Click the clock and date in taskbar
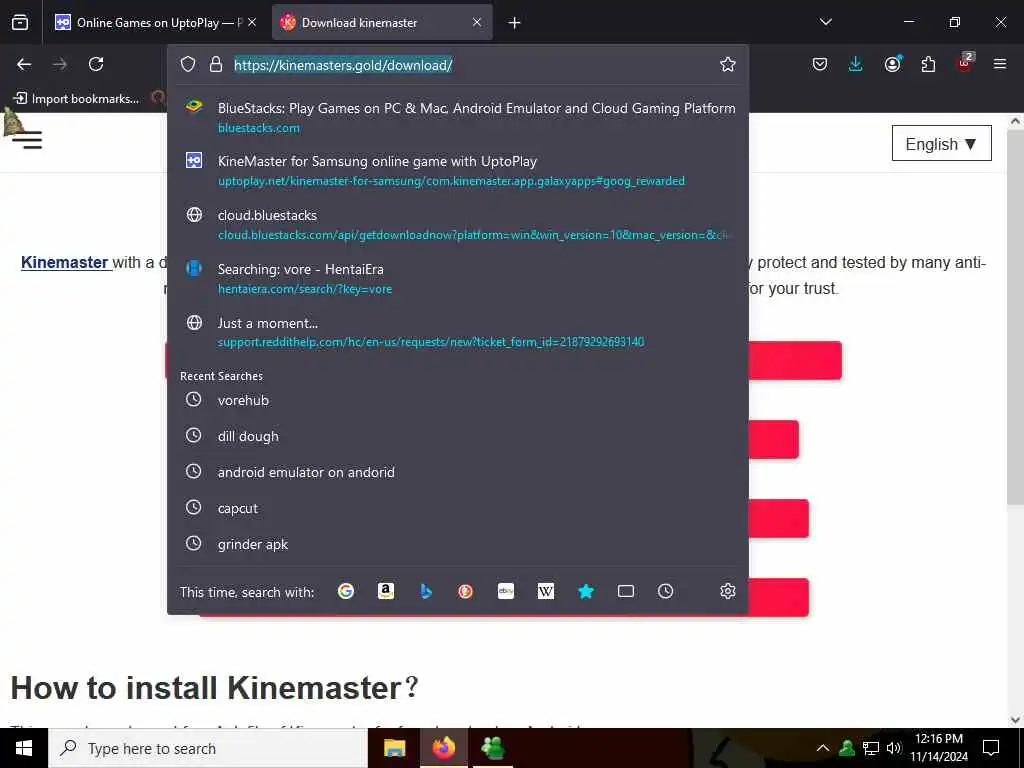Screen dimensions: 1024x768 (x=939, y=748)
